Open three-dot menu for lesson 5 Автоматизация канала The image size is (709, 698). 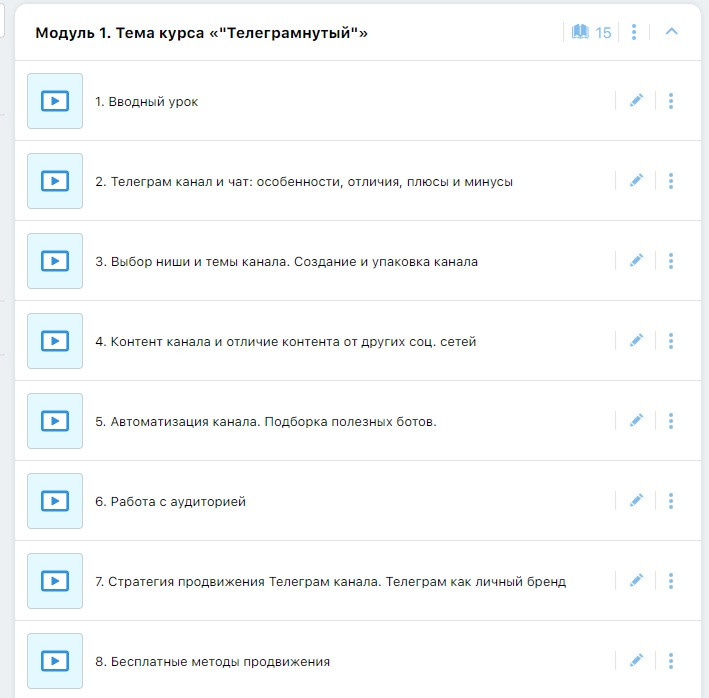pos(671,421)
